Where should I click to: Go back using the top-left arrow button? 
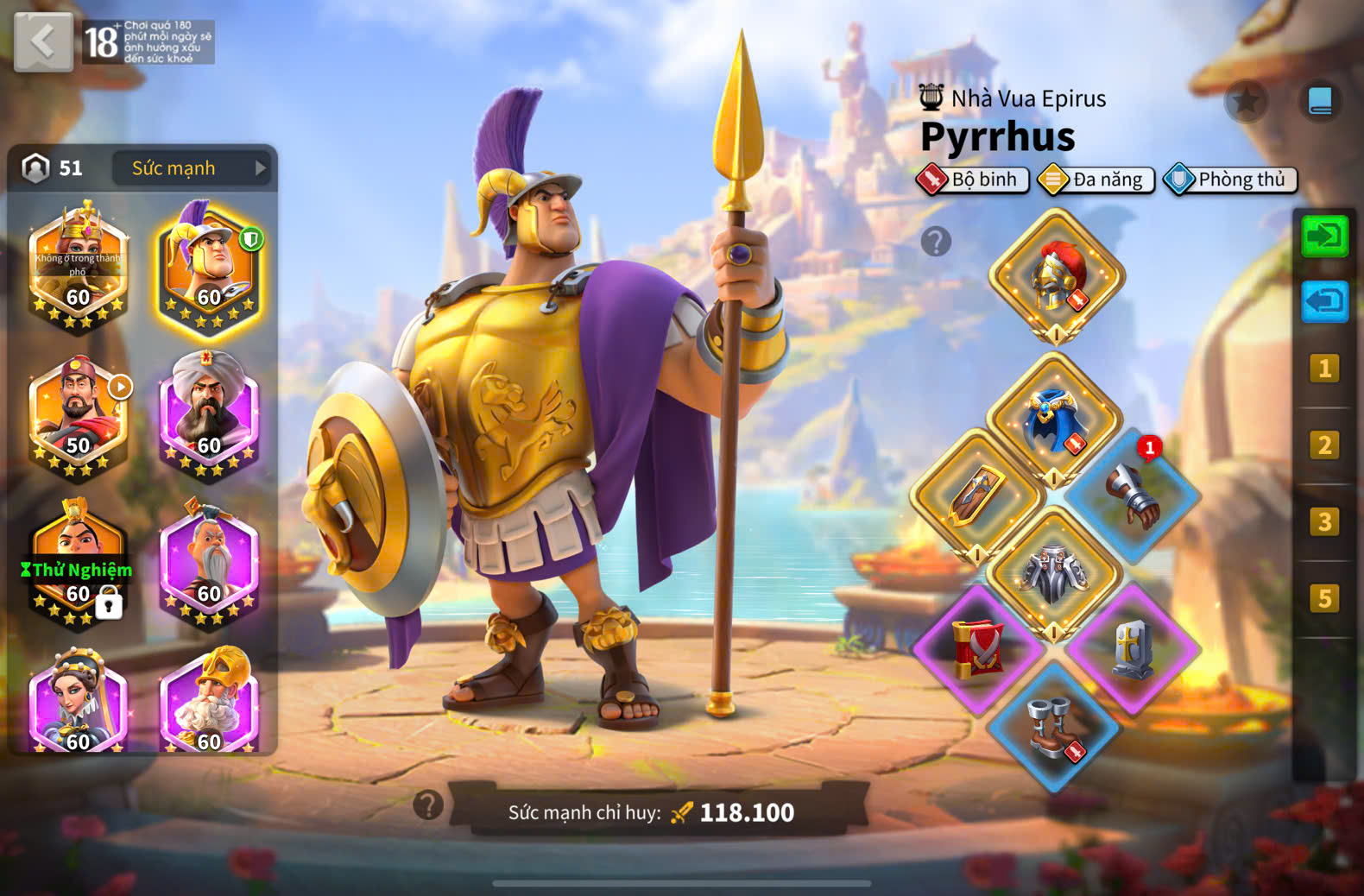tap(43, 41)
